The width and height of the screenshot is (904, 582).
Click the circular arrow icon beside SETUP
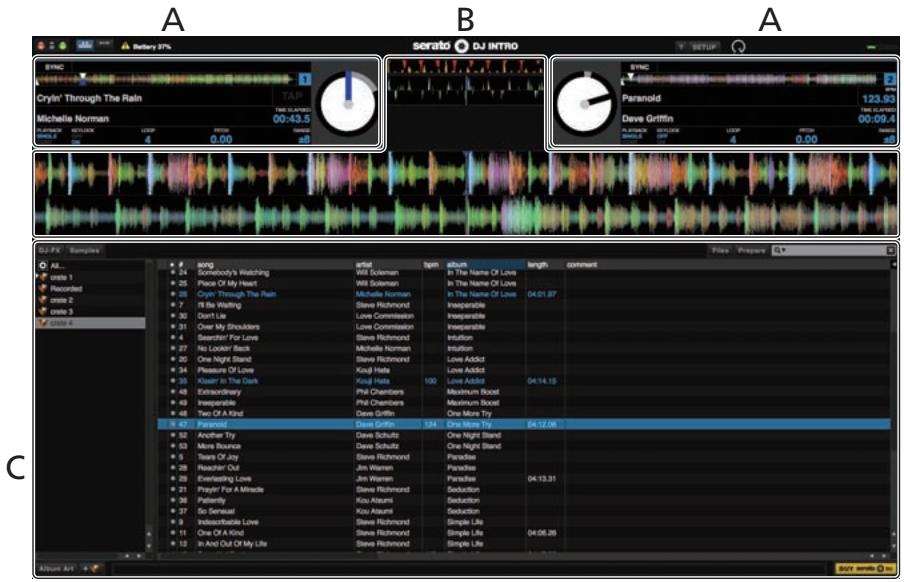tap(738, 47)
